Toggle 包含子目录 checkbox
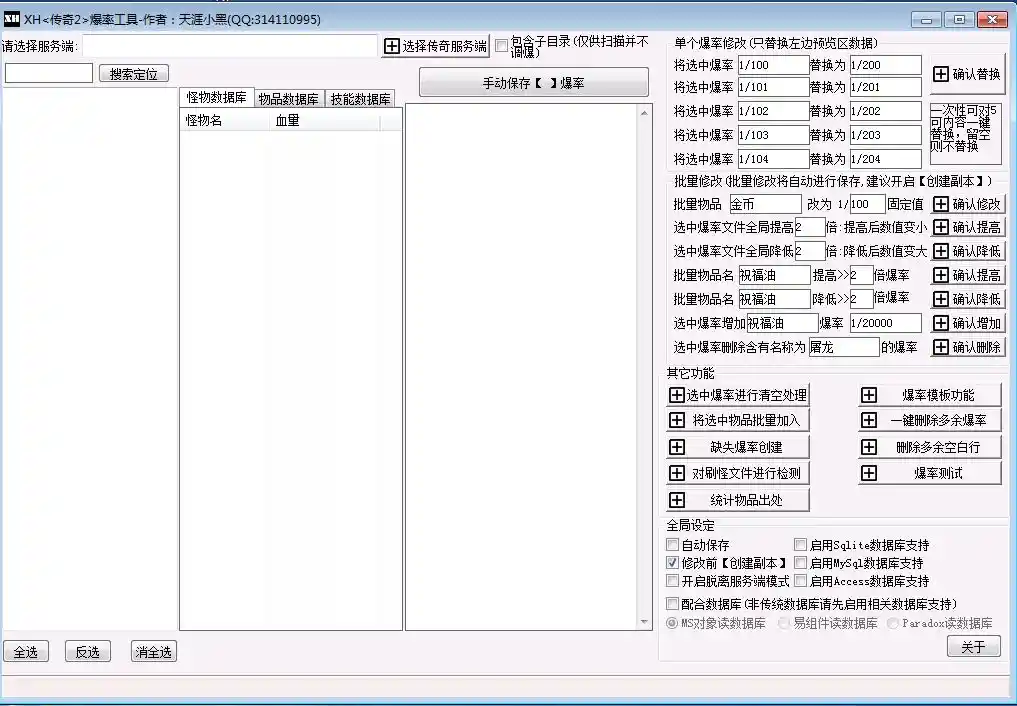 point(501,45)
